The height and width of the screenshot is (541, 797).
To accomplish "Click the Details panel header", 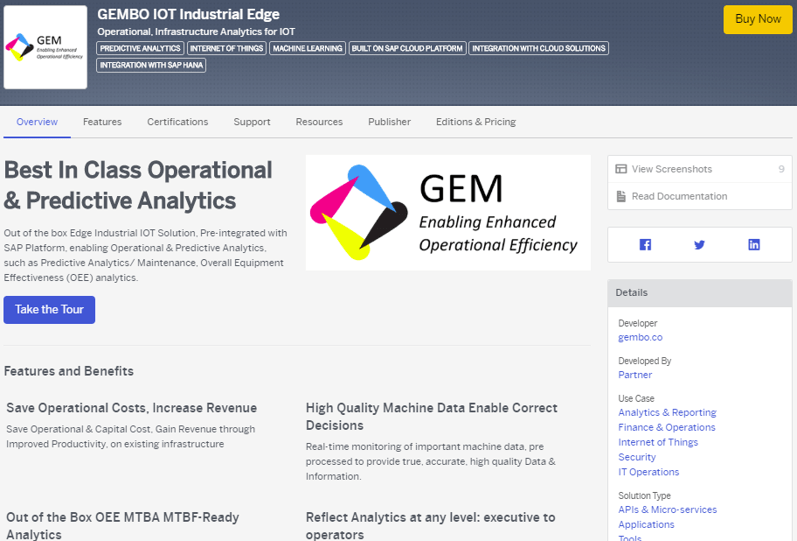I will 699,293.
